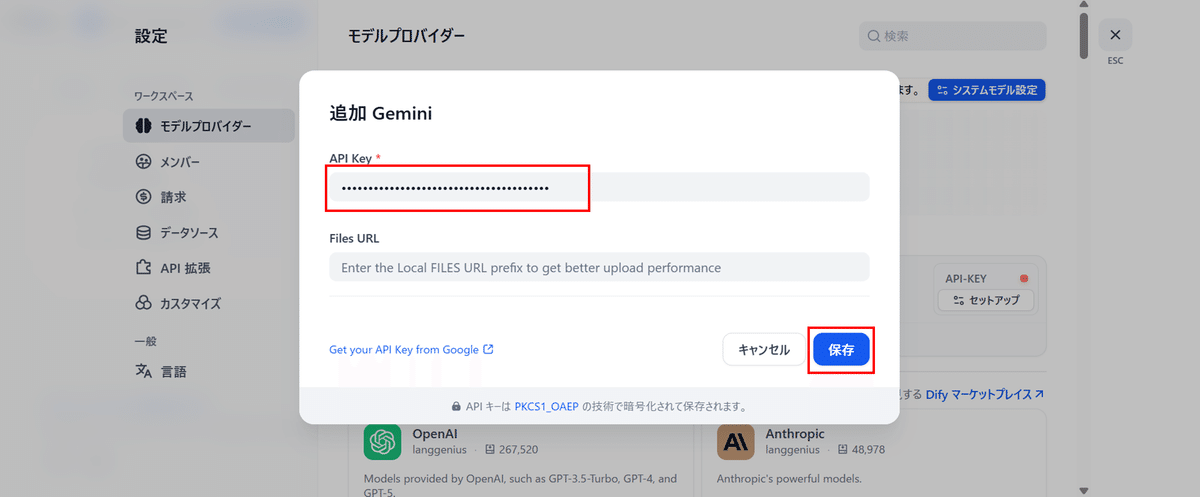The image size is (1200, 497).
Task: Click the API 拡張 puzzle icon
Action: tap(143, 268)
